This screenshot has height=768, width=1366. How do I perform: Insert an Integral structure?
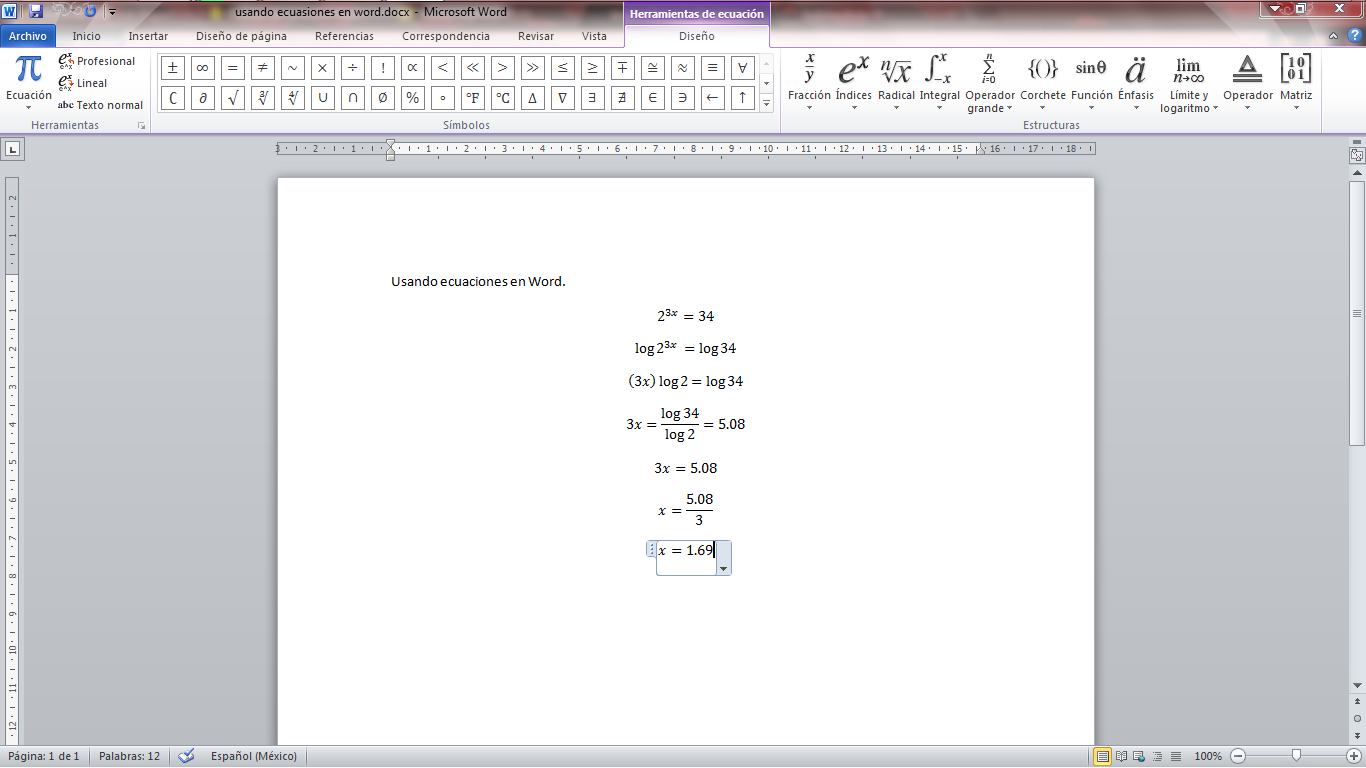click(938, 80)
